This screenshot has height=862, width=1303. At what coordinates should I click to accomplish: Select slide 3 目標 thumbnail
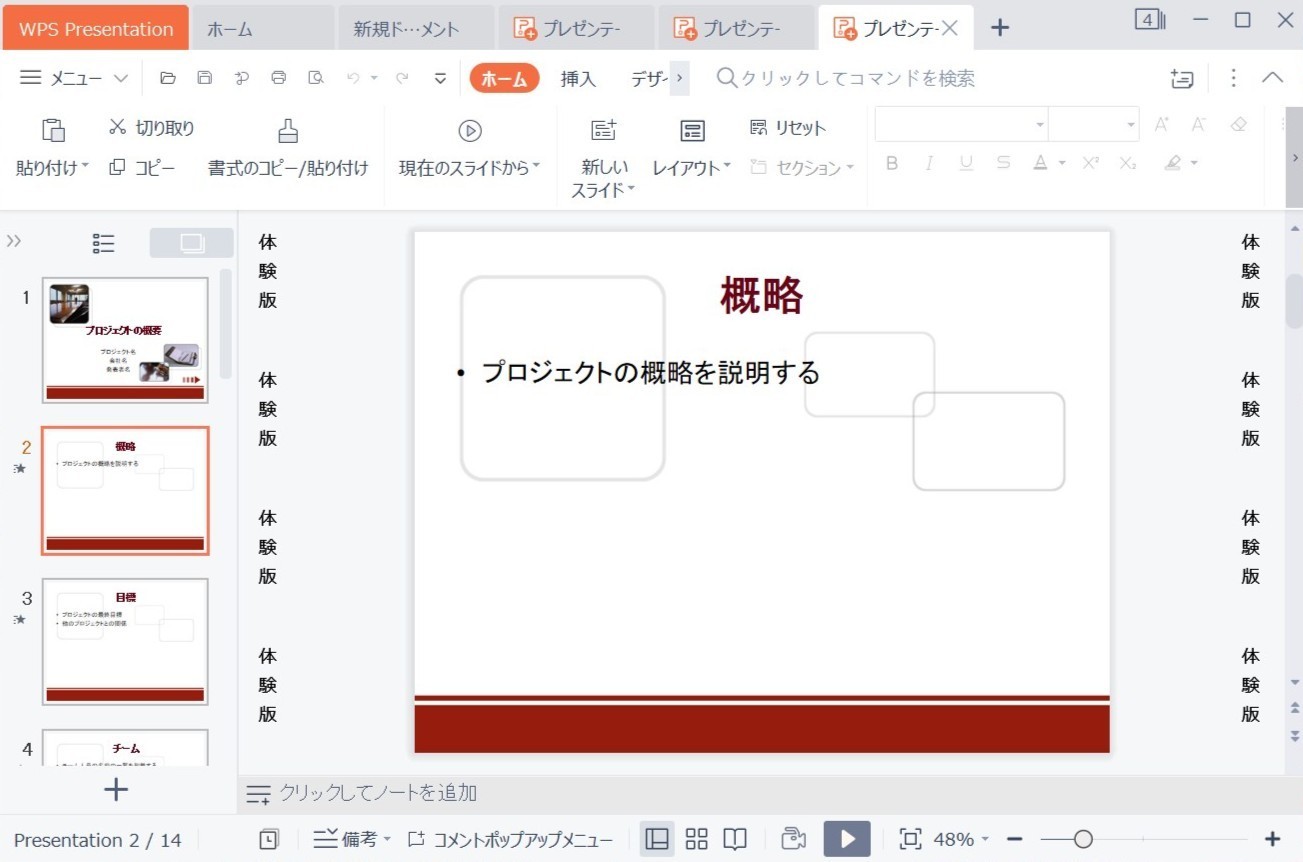click(x=125, y=641)
